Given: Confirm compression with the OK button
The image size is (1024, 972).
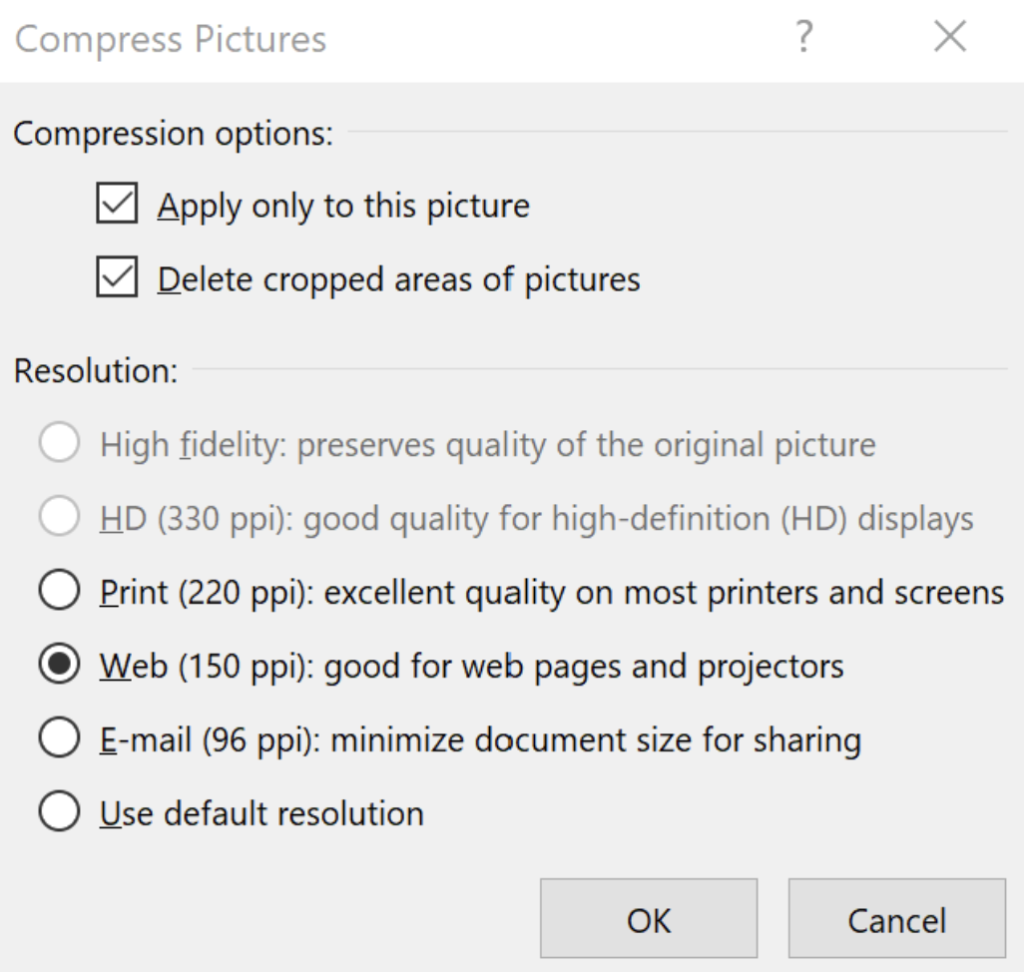Looking at the screenshot, I should (x=648, y=918).
